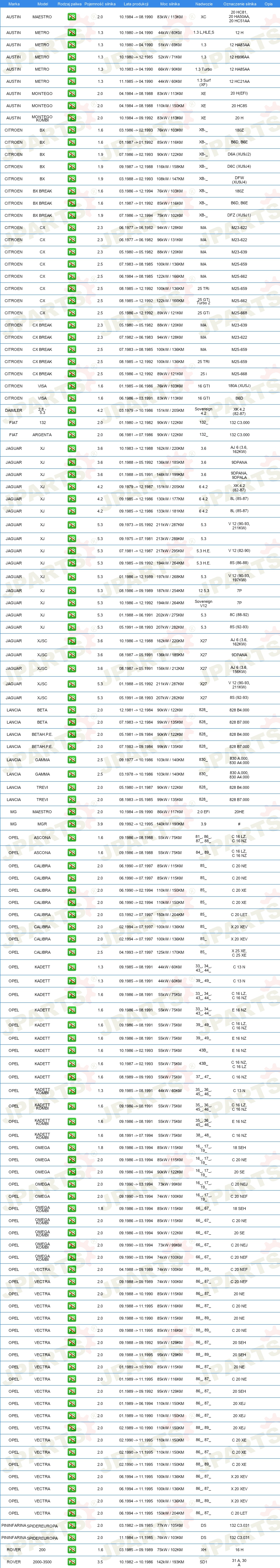Select engine code cell 9DPANA, 9DPALA
Image resolution: width=280 pixels, height=1568 pixels.
point(239,475)
